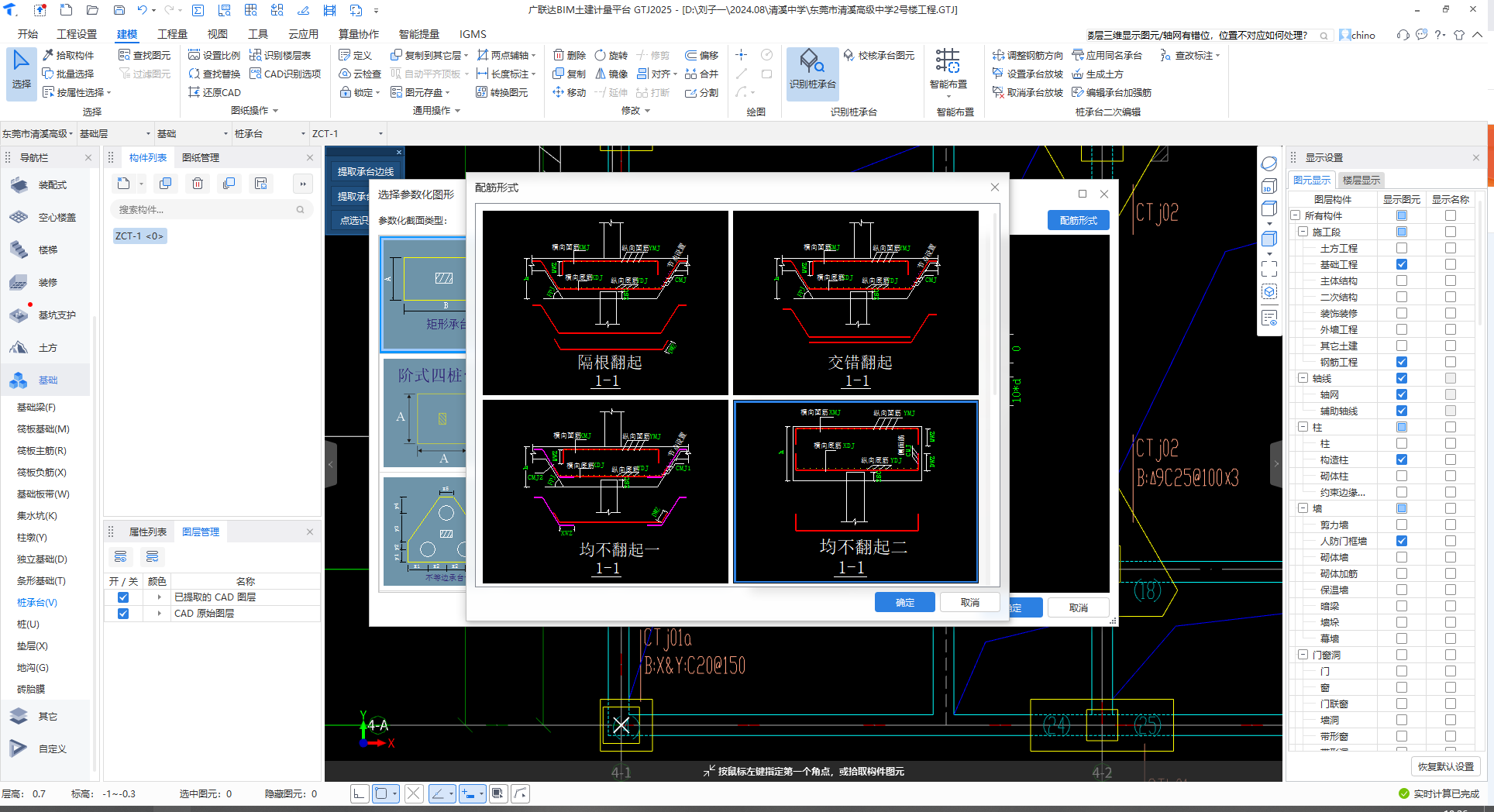Click 确定 in the 配筋形式 dialog
The width and height of the screenshot is (1494, 812).
coord(904,602)
